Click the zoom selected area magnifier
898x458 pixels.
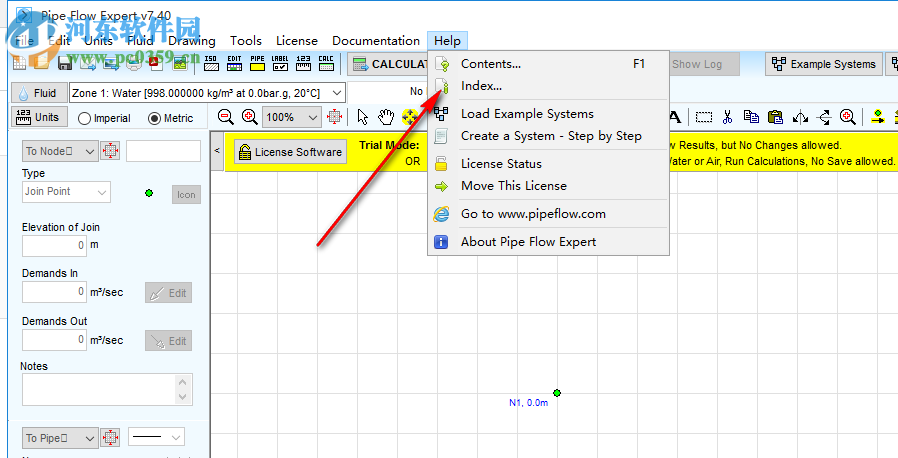(848, 117)
